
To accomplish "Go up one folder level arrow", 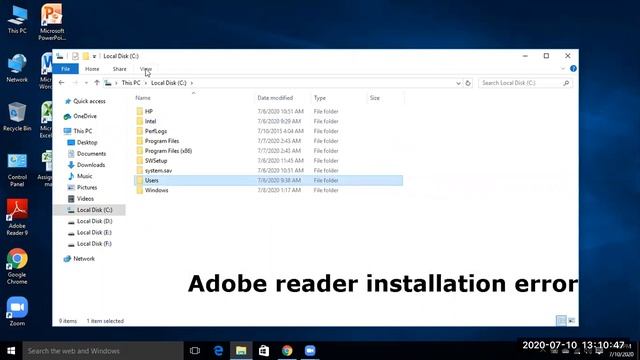I will coord(97,83).
